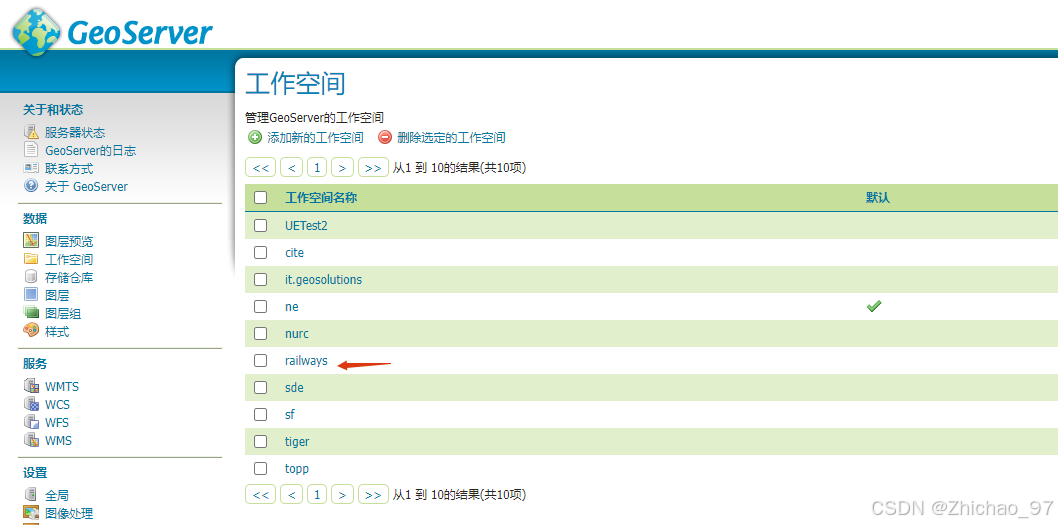Click the WMS service icon
This screenshot has height=525, width=1058.
31,440
